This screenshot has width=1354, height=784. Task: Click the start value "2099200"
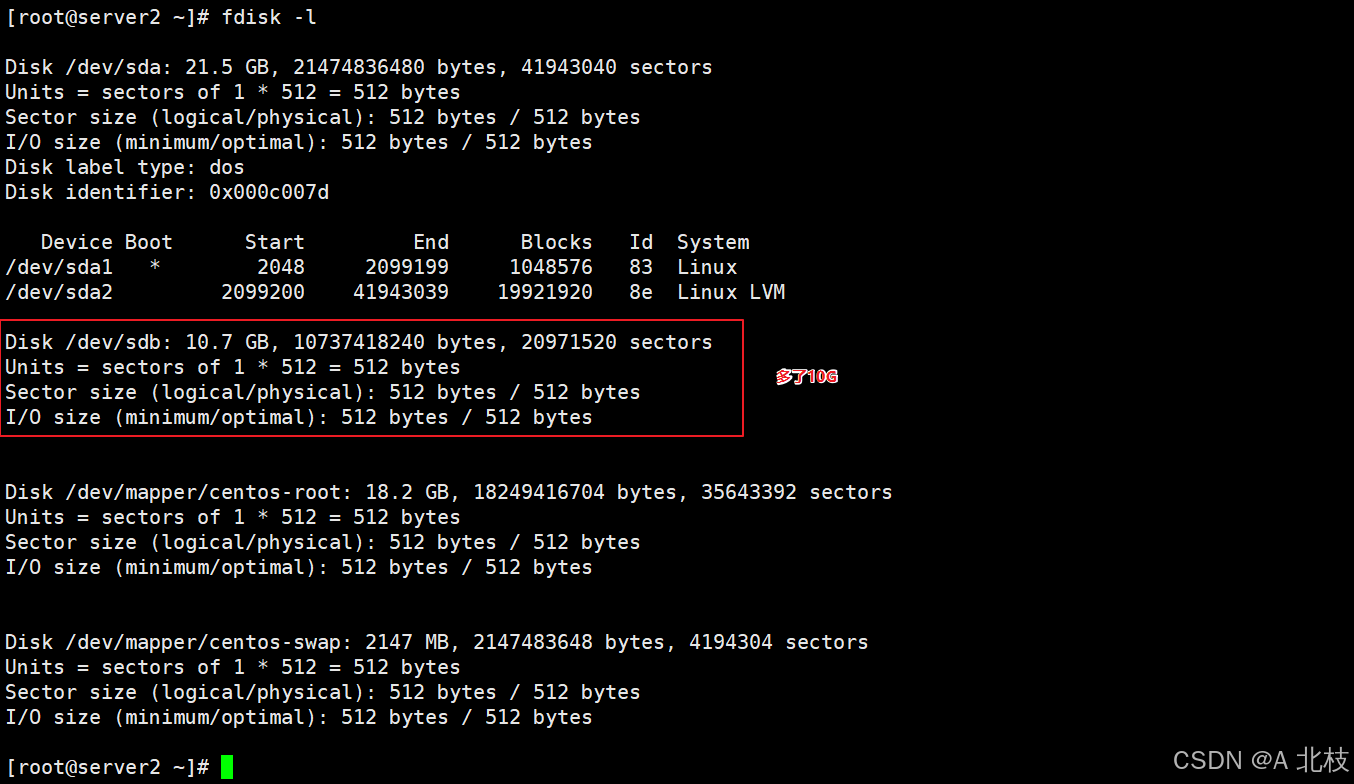tap(263, 292)
